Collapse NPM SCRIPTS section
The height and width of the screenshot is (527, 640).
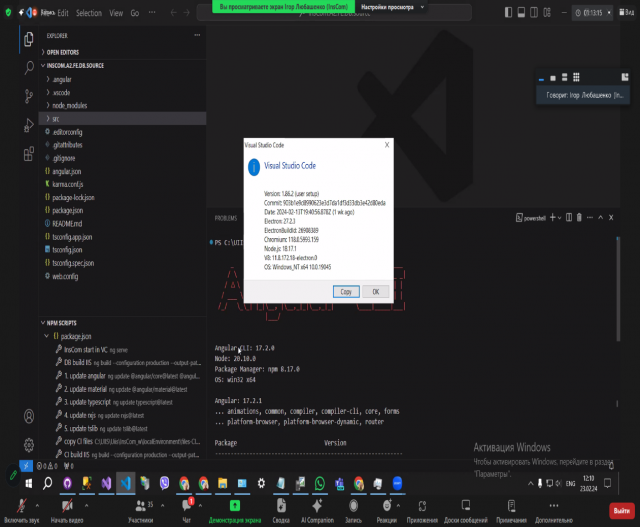(61, 323)
